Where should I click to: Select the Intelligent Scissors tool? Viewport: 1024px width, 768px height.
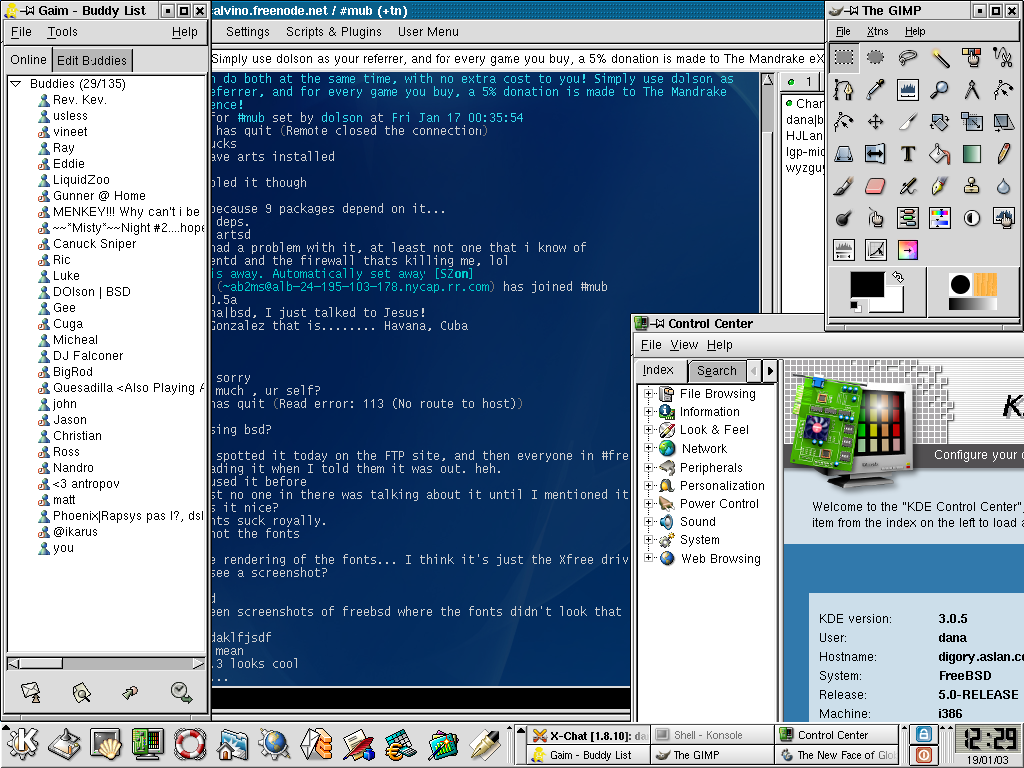[1004, 57]
